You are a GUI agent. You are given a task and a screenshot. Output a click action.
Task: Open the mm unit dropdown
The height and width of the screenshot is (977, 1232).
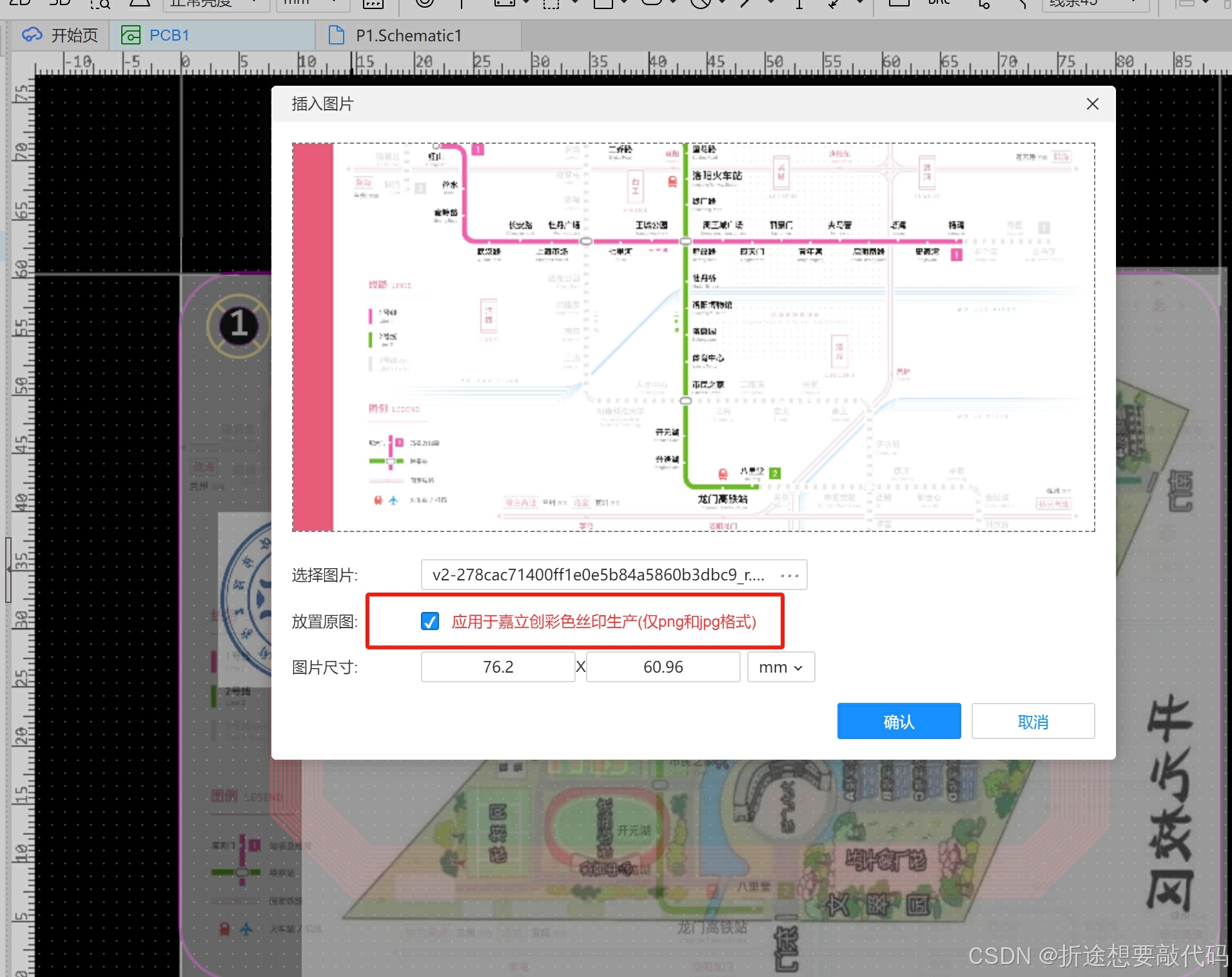(x=781, y=667)
